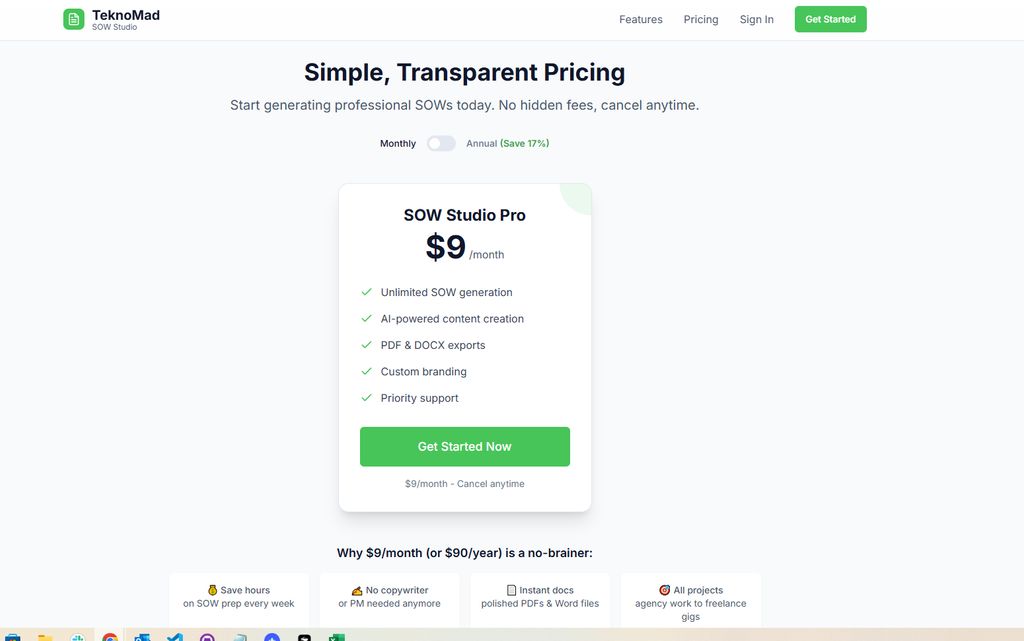Viewport: 1024px width, 641px height.
Task: Click the checkmark next to Custom branding
Action: (367, 371)
